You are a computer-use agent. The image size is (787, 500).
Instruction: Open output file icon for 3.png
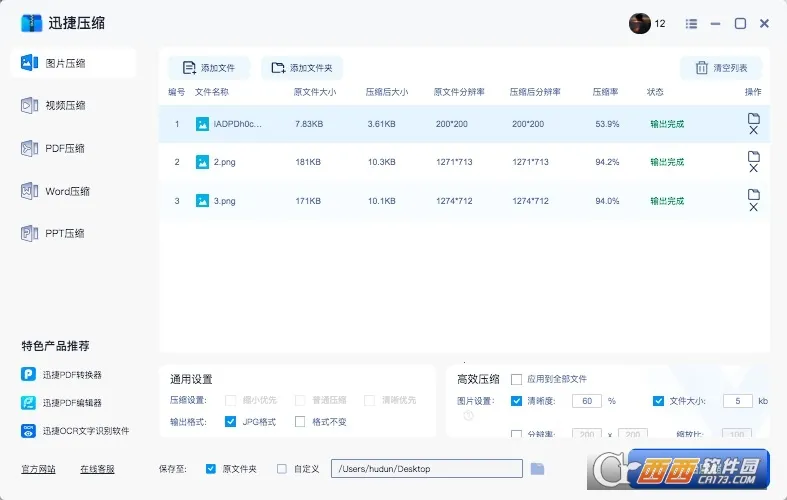(753, 194)
